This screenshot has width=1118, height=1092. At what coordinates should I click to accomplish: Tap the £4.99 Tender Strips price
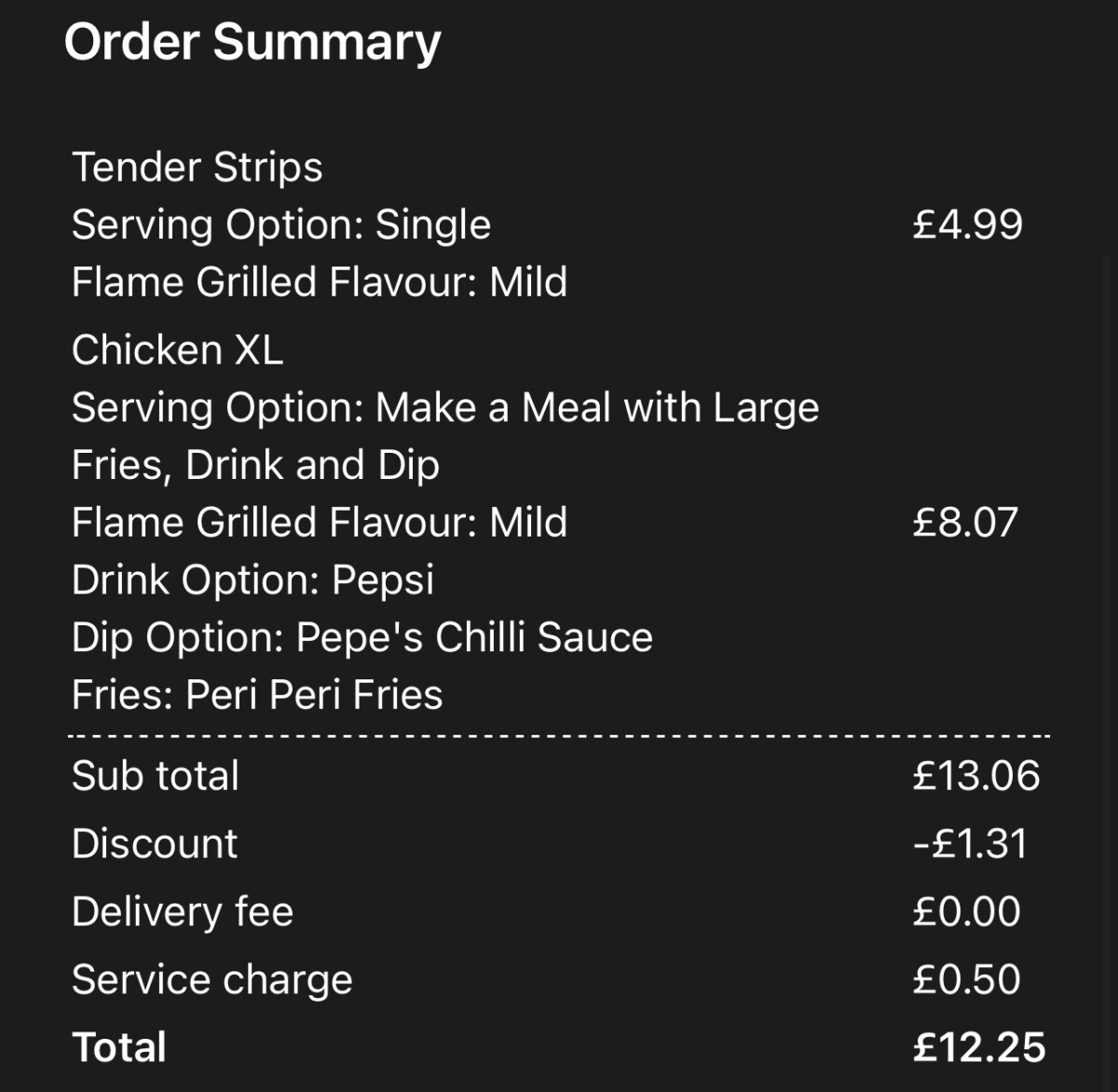967,225
